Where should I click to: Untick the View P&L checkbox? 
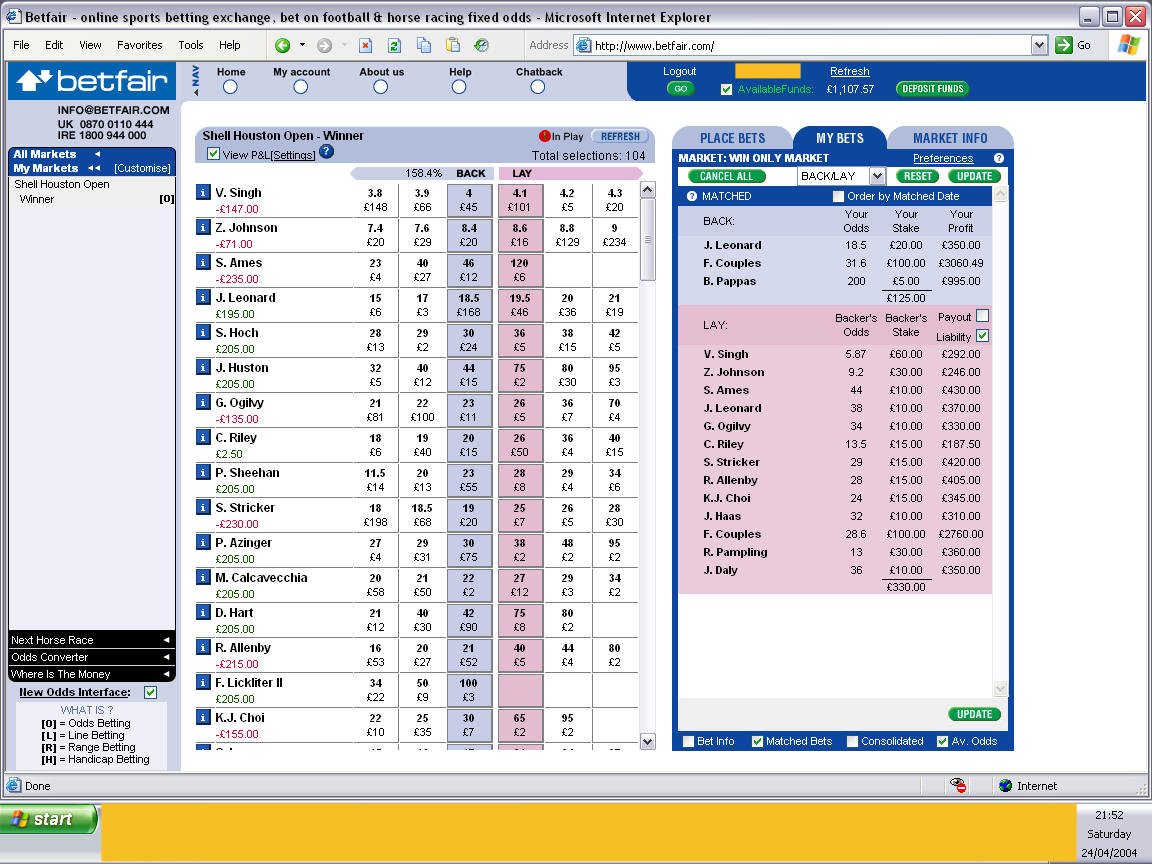(x=213, y=154)
